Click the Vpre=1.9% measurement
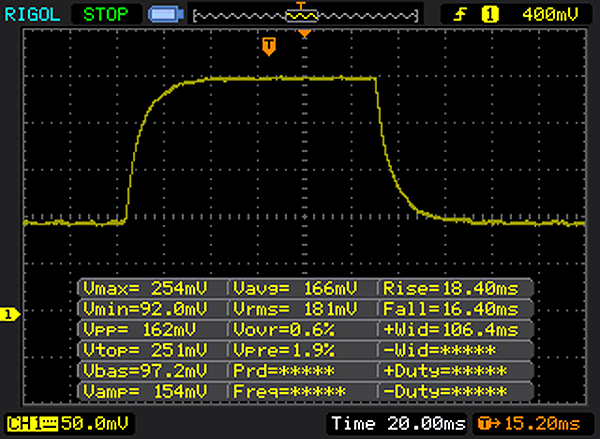Image resolution: width=600 pixels, height=439 pixels. tap(284, 350)
